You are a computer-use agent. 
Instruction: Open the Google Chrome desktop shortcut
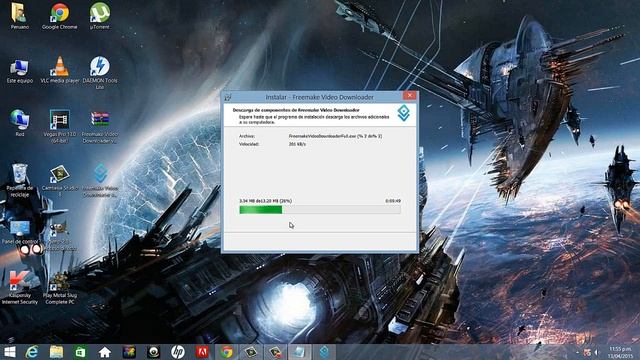pyautogui.click(x=60, y=16)
